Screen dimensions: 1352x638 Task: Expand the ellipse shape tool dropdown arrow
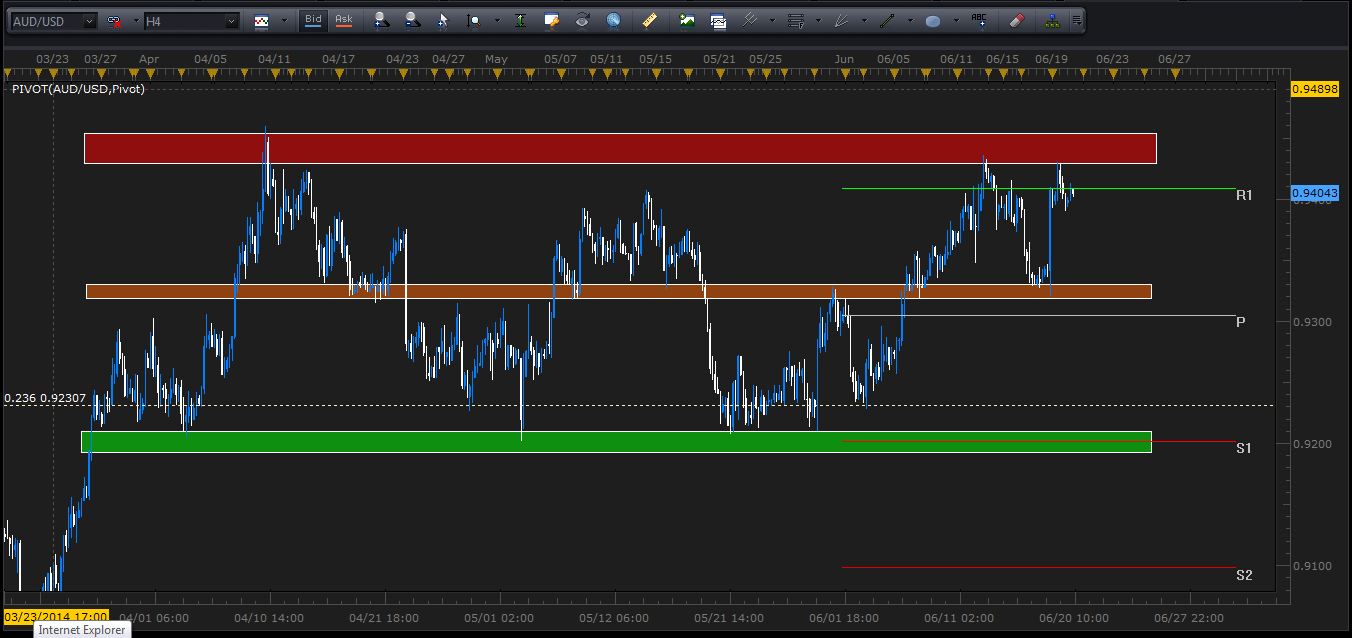[x=956, y=20]
